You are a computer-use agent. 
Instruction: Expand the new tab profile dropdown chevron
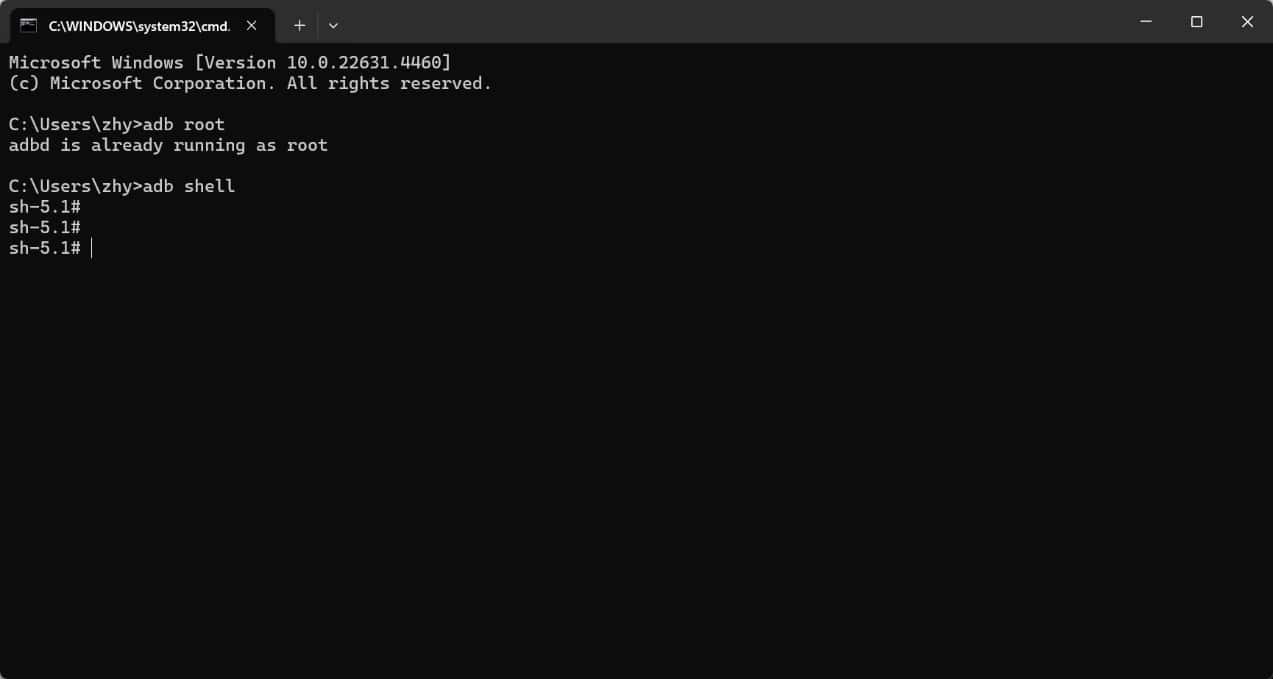[333, 25]
